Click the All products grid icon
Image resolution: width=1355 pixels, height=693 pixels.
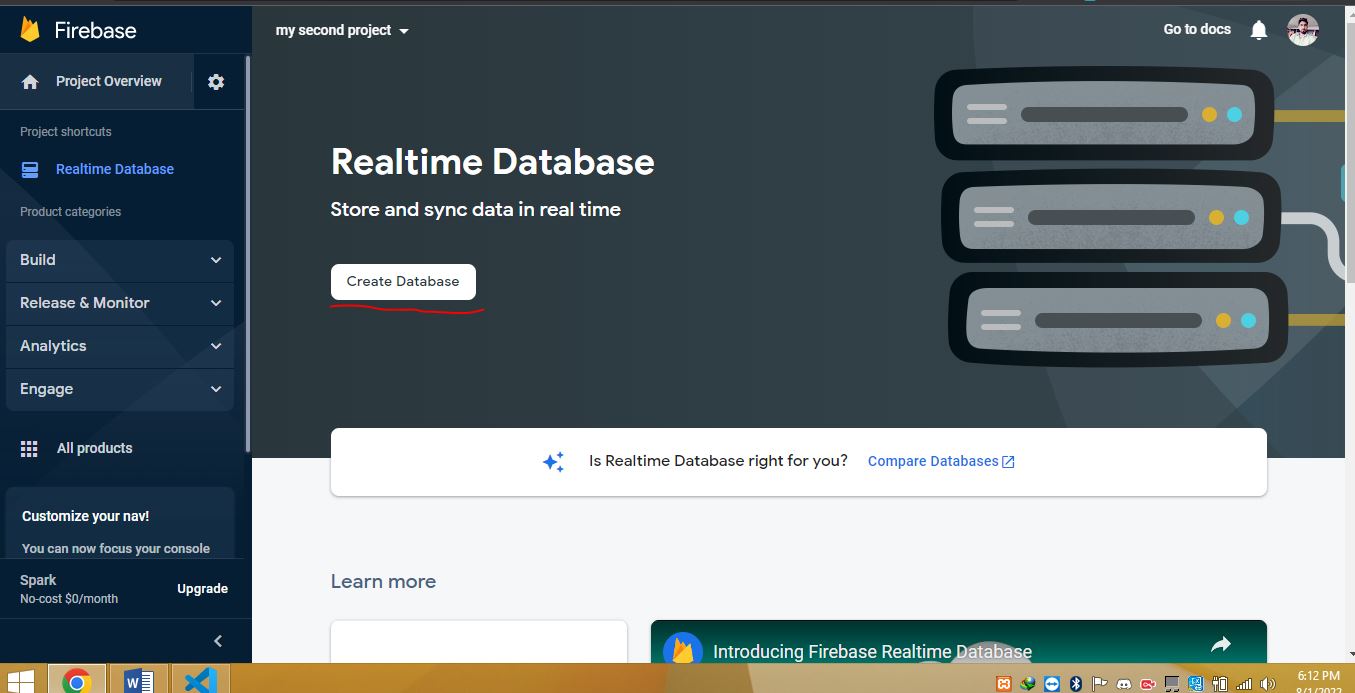coord(29,449)
